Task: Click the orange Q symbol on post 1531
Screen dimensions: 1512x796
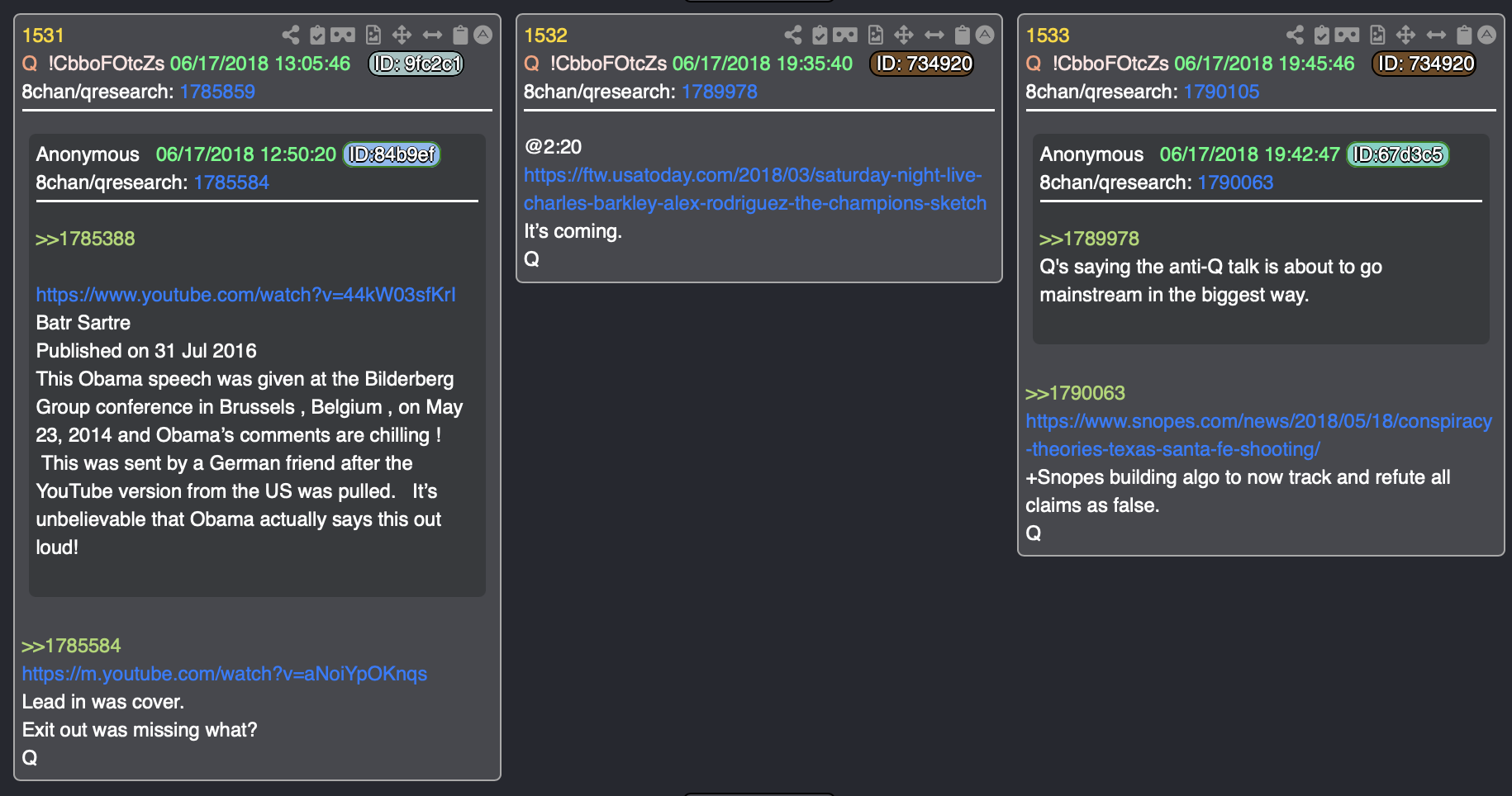Action: (x=30, y=64)
